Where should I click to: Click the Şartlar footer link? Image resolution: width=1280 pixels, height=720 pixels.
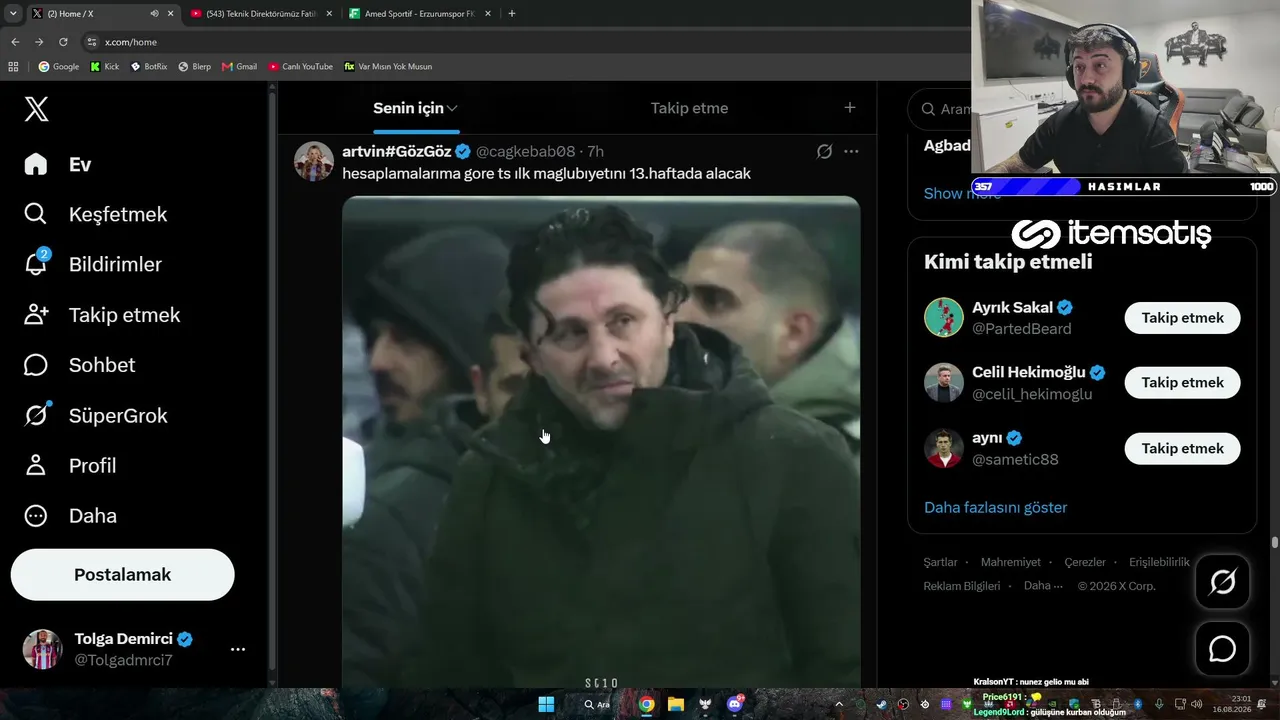click(x=940, y=562)
